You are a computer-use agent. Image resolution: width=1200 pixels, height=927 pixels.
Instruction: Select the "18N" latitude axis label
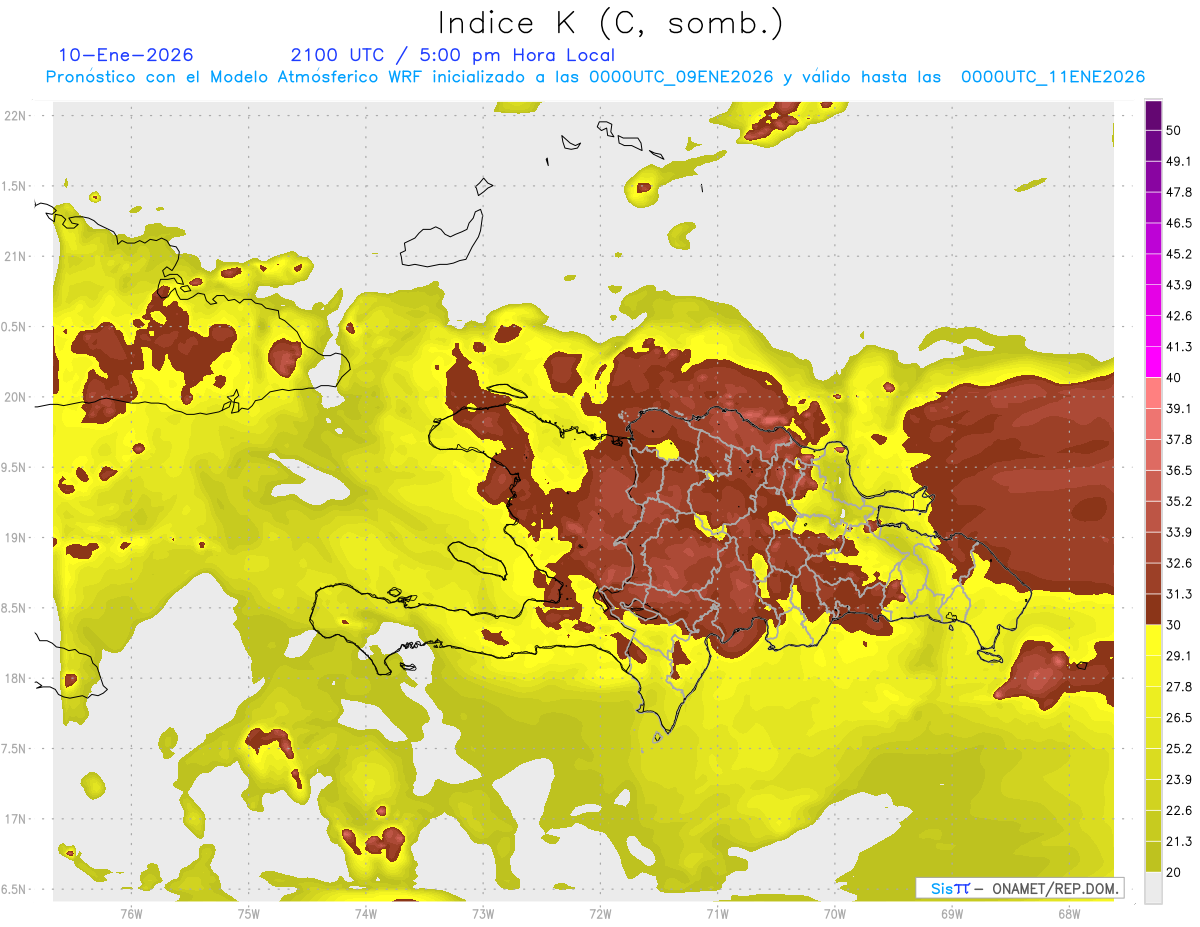(17, 678)
